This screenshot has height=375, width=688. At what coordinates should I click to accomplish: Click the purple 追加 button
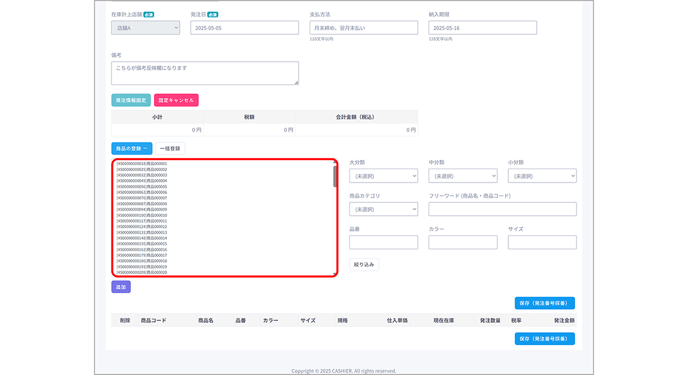tap(121, 287)
